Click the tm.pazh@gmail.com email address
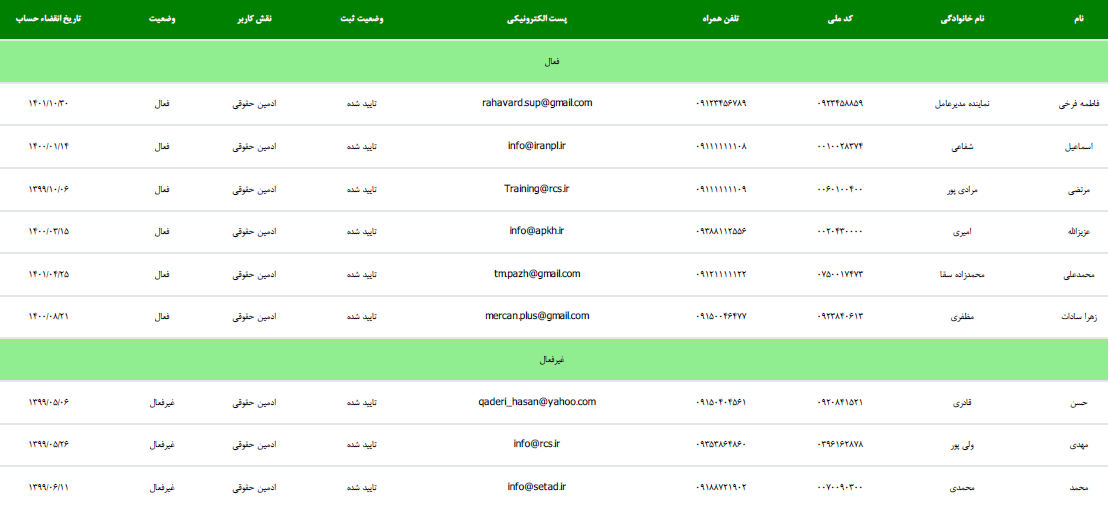The image size is (1108, 508). [537, 274]
